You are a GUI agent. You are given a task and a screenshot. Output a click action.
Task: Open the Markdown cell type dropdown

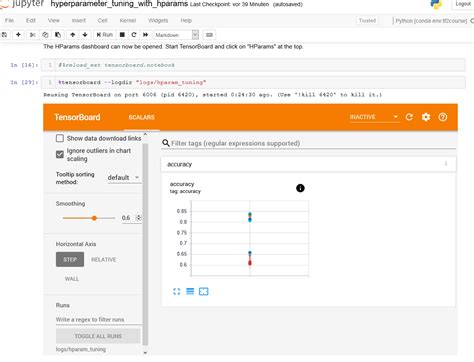177,35
